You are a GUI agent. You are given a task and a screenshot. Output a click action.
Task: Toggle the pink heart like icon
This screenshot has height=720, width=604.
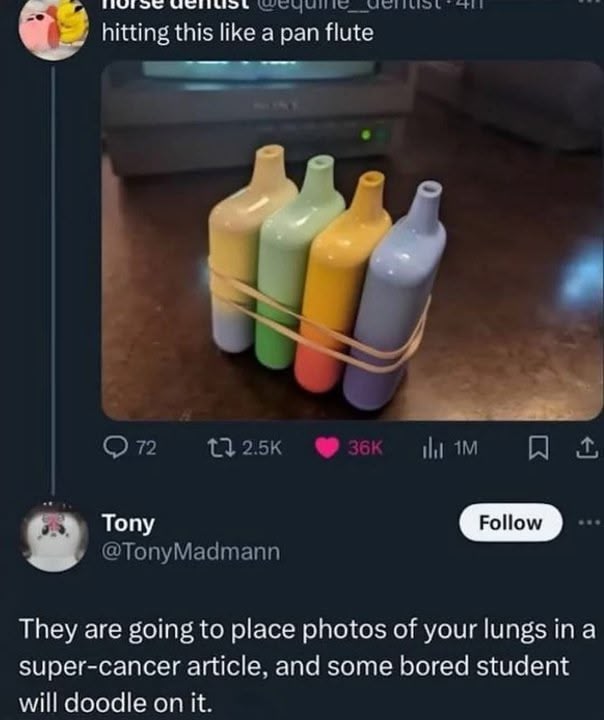[x=326, y=451]
